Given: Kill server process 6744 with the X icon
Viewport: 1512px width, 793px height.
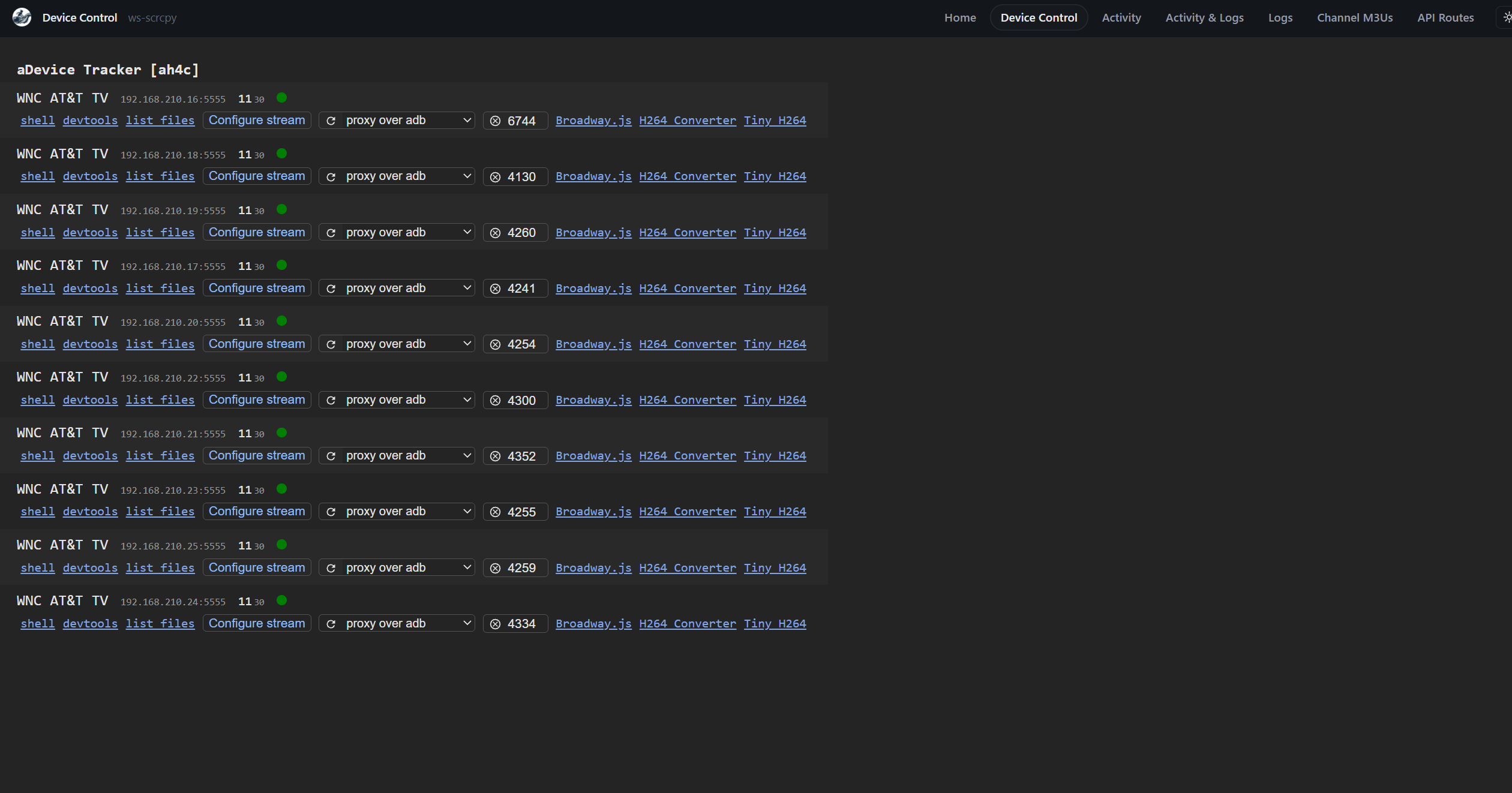Looking at the screenshot, I should 495,121.
